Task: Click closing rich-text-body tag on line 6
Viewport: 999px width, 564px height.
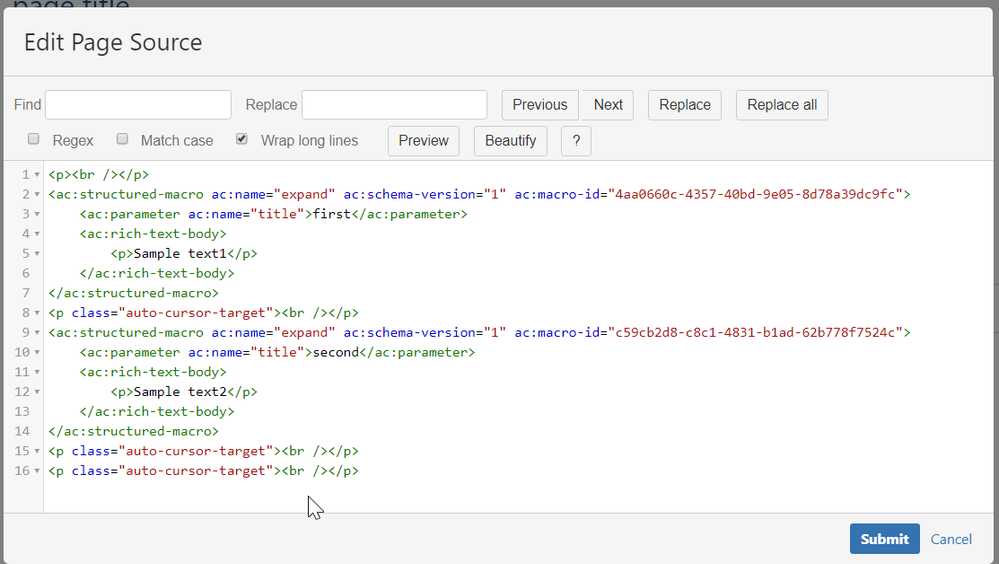Action: pos(157,273)
